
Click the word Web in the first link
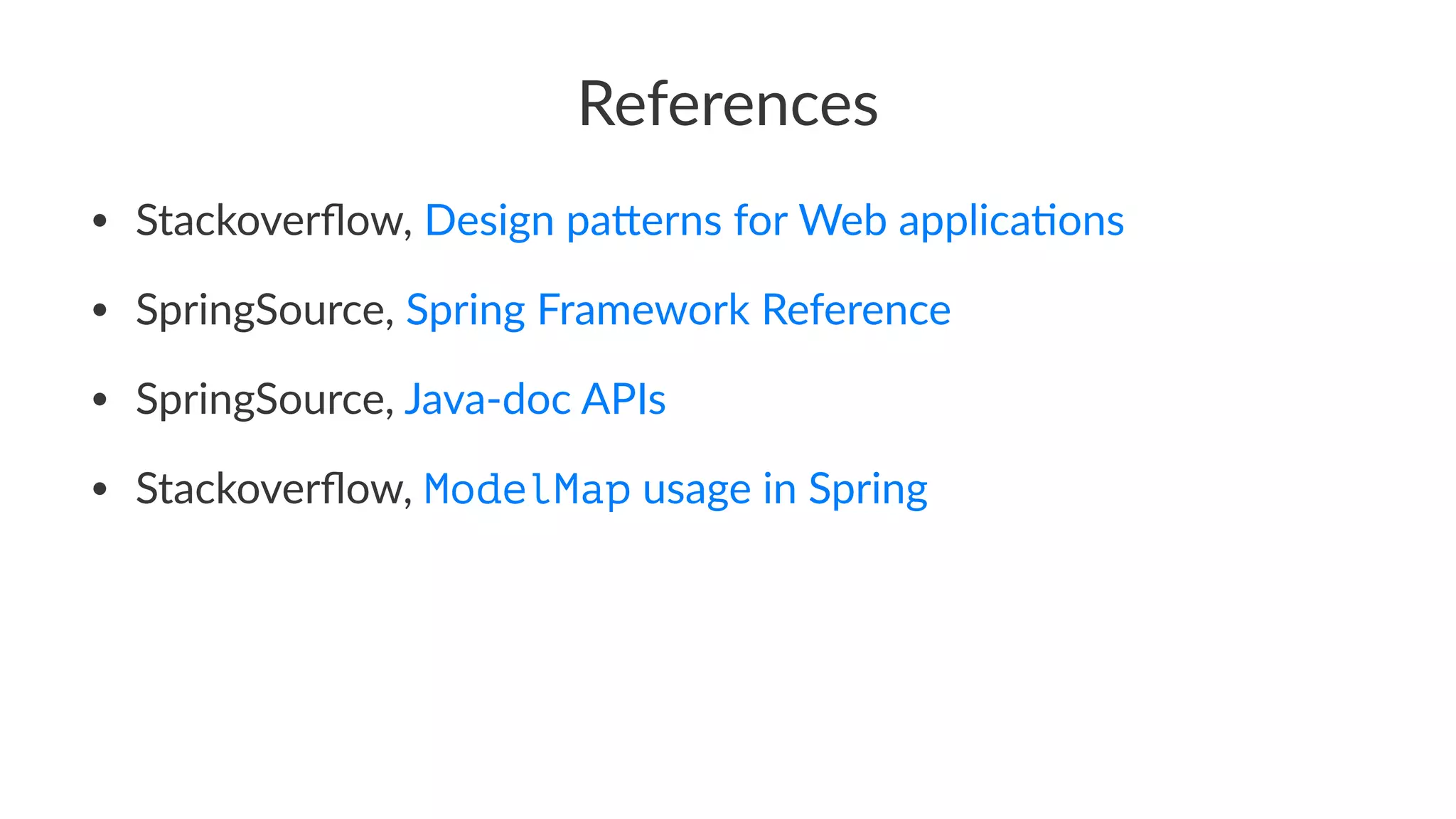tap(842, 220)
